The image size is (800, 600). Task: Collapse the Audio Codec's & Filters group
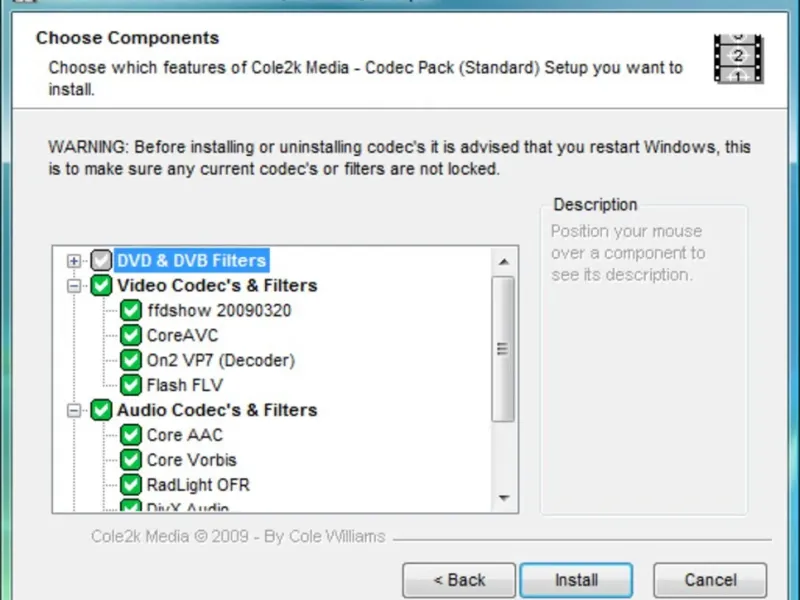(73, 410)
